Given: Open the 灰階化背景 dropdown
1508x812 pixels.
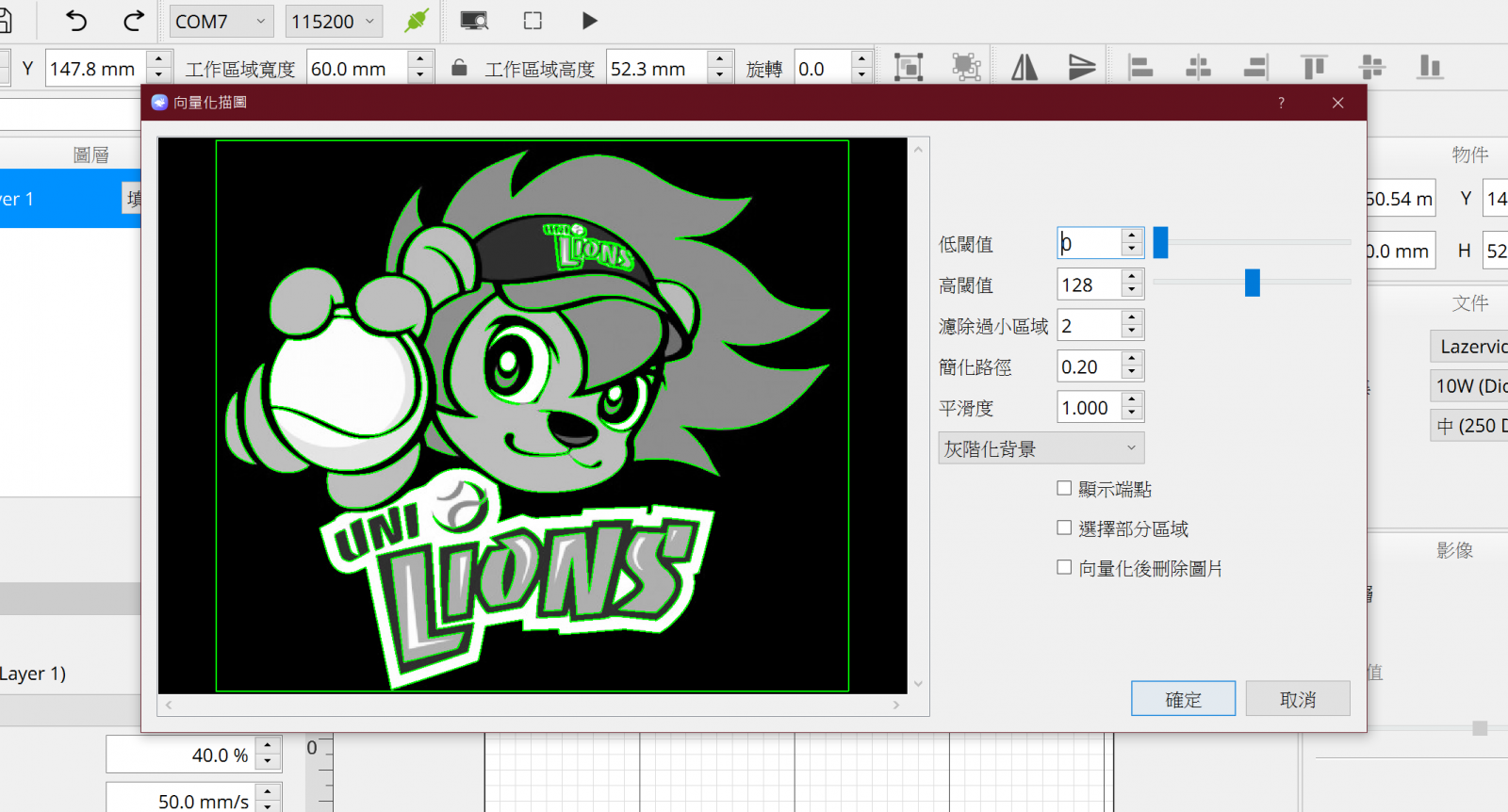Looking at the screenshot, I should tap(1041, 448).
